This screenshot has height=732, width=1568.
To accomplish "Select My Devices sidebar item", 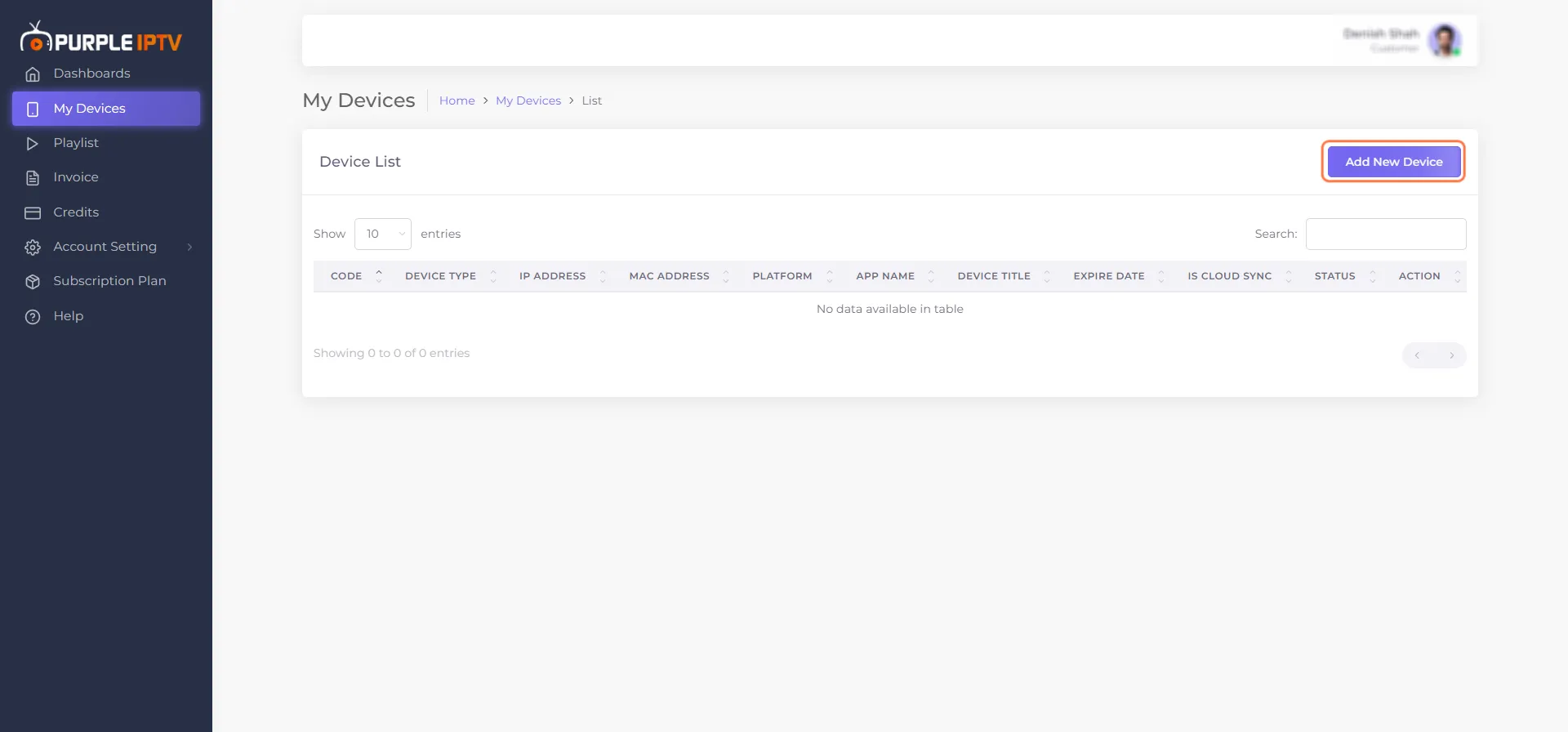I will 106,109.
